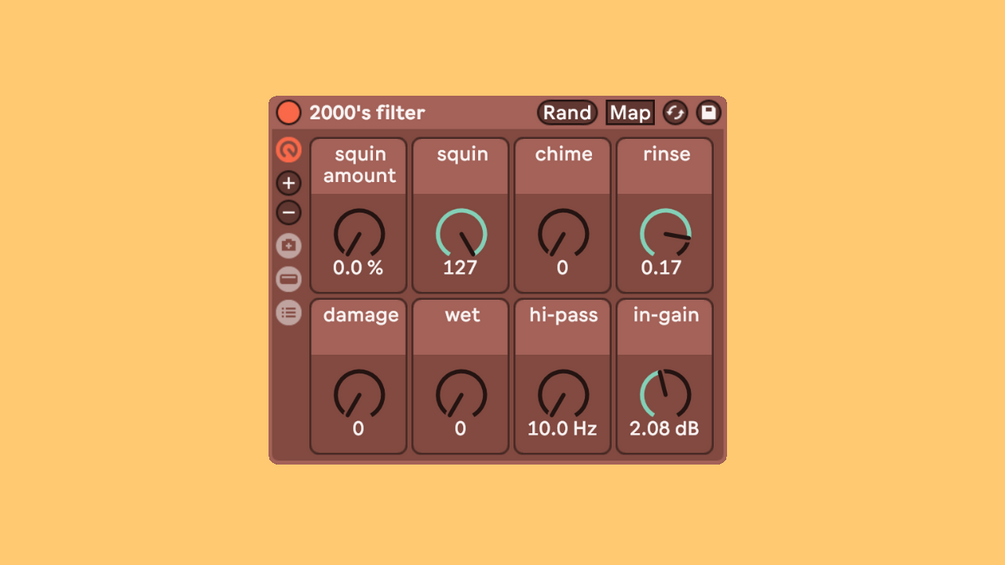1005x565 pixels.
Task: Click the 0.0 % value field
Action: tap(358, 268)
